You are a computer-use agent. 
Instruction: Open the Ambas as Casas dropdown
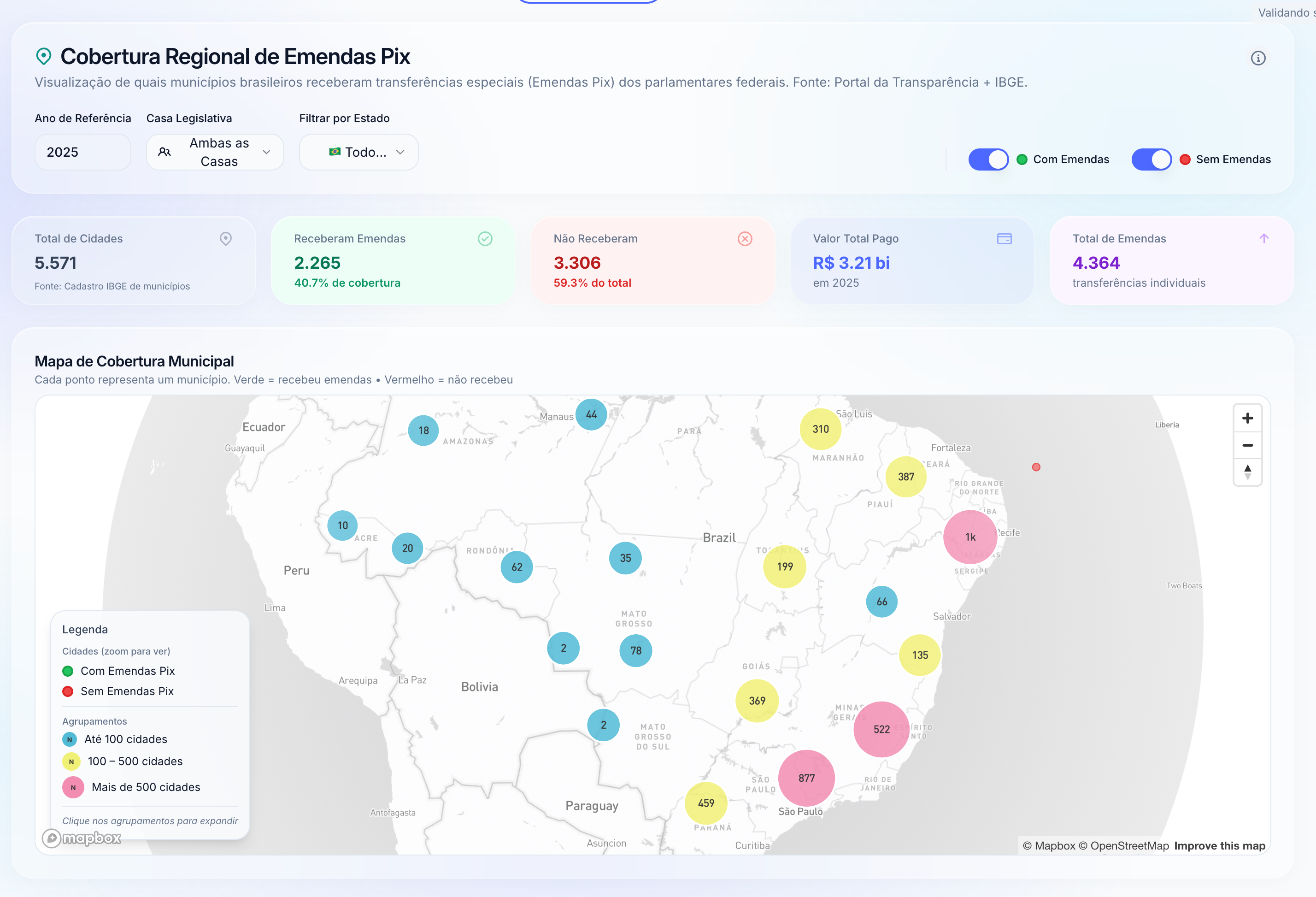coord(215,152)
